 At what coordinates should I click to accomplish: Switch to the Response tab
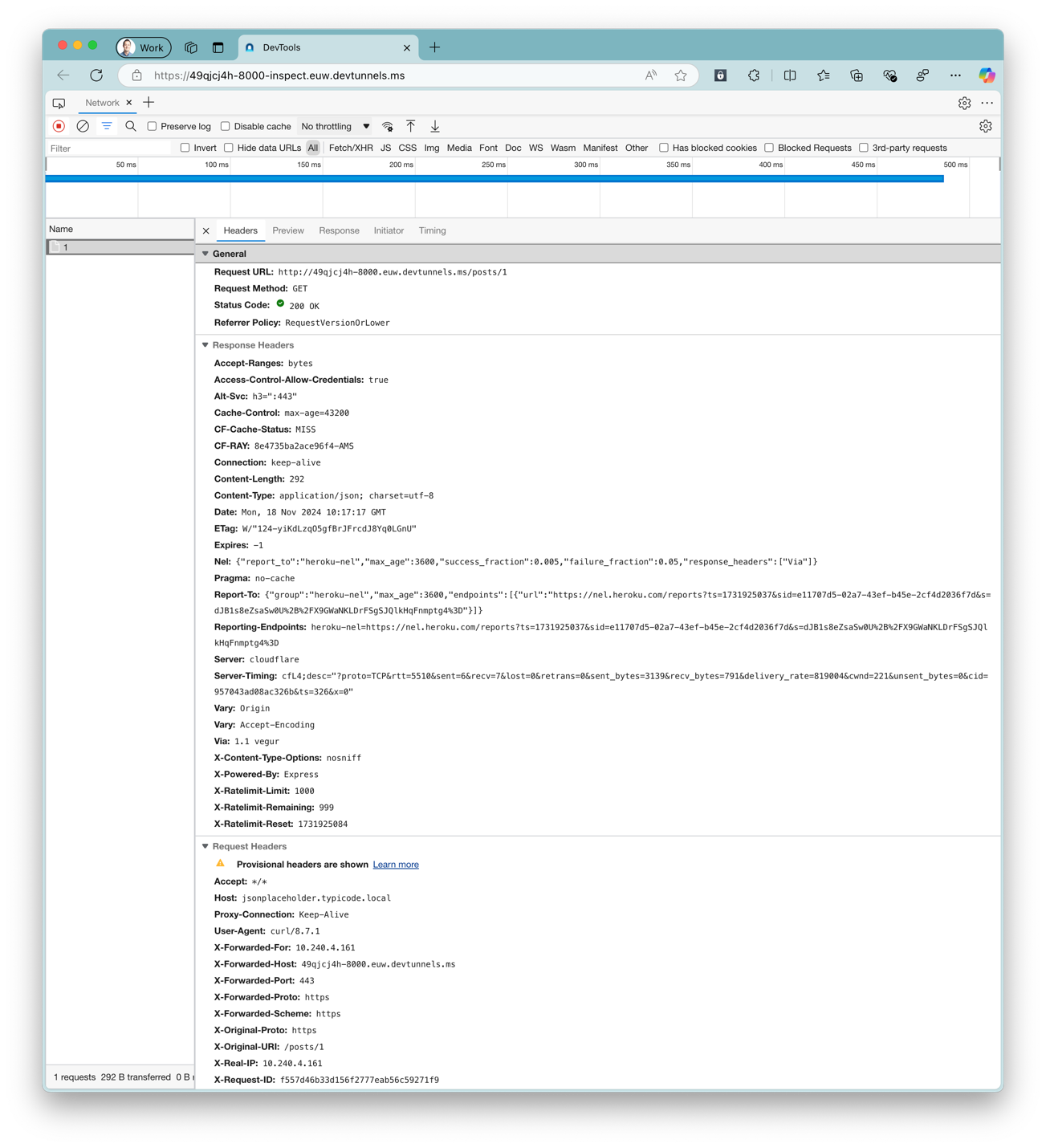coord(339,230)
